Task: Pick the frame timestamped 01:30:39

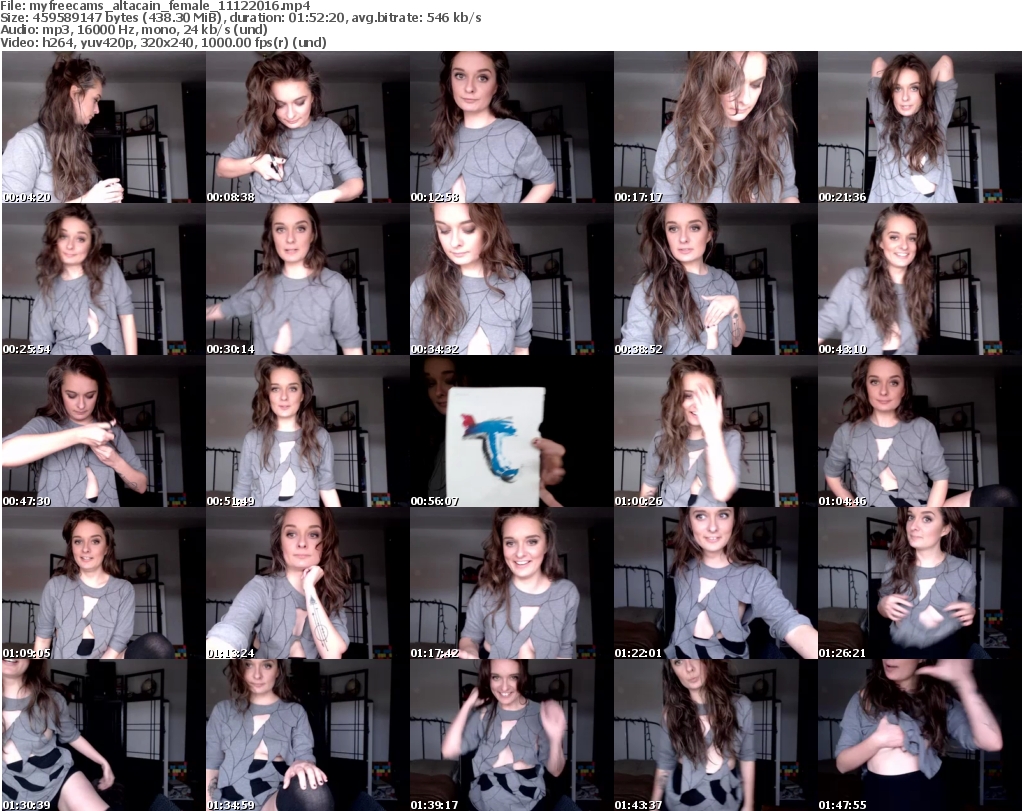Action: [x=103, y=735]
